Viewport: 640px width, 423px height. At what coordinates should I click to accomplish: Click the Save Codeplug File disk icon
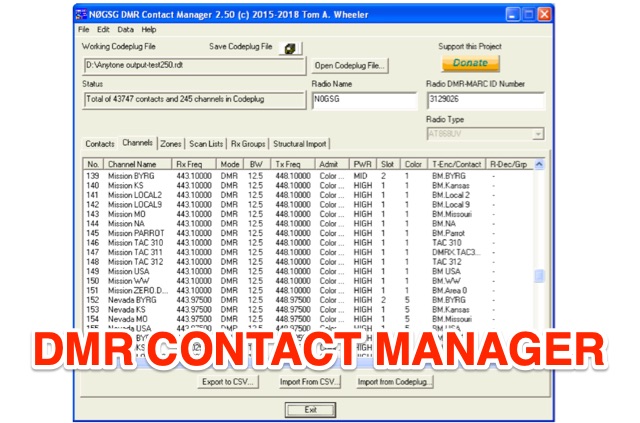tap(290, 48)
